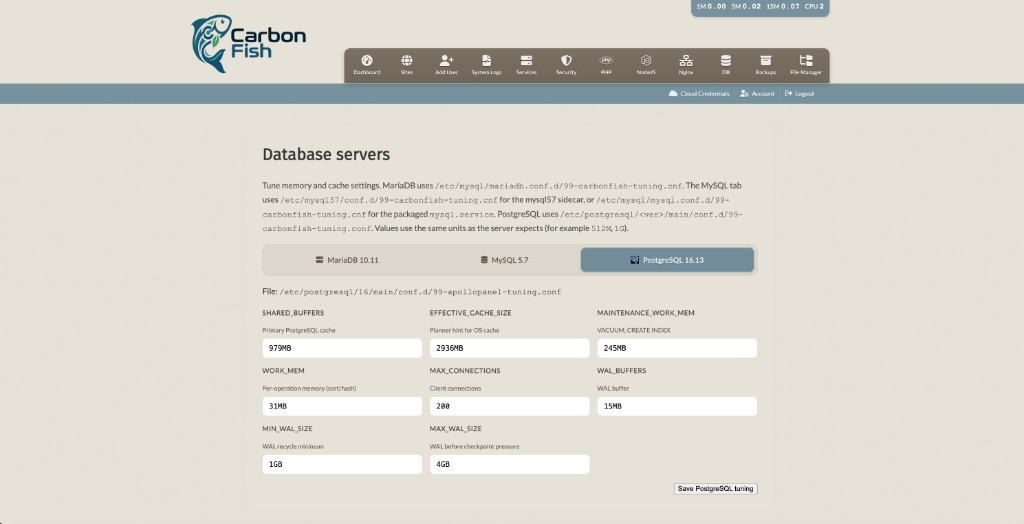The height and width of the screenshot is (524, 1024).
Task: Switch to MySQL 5.7 tab
Action: 504,260
